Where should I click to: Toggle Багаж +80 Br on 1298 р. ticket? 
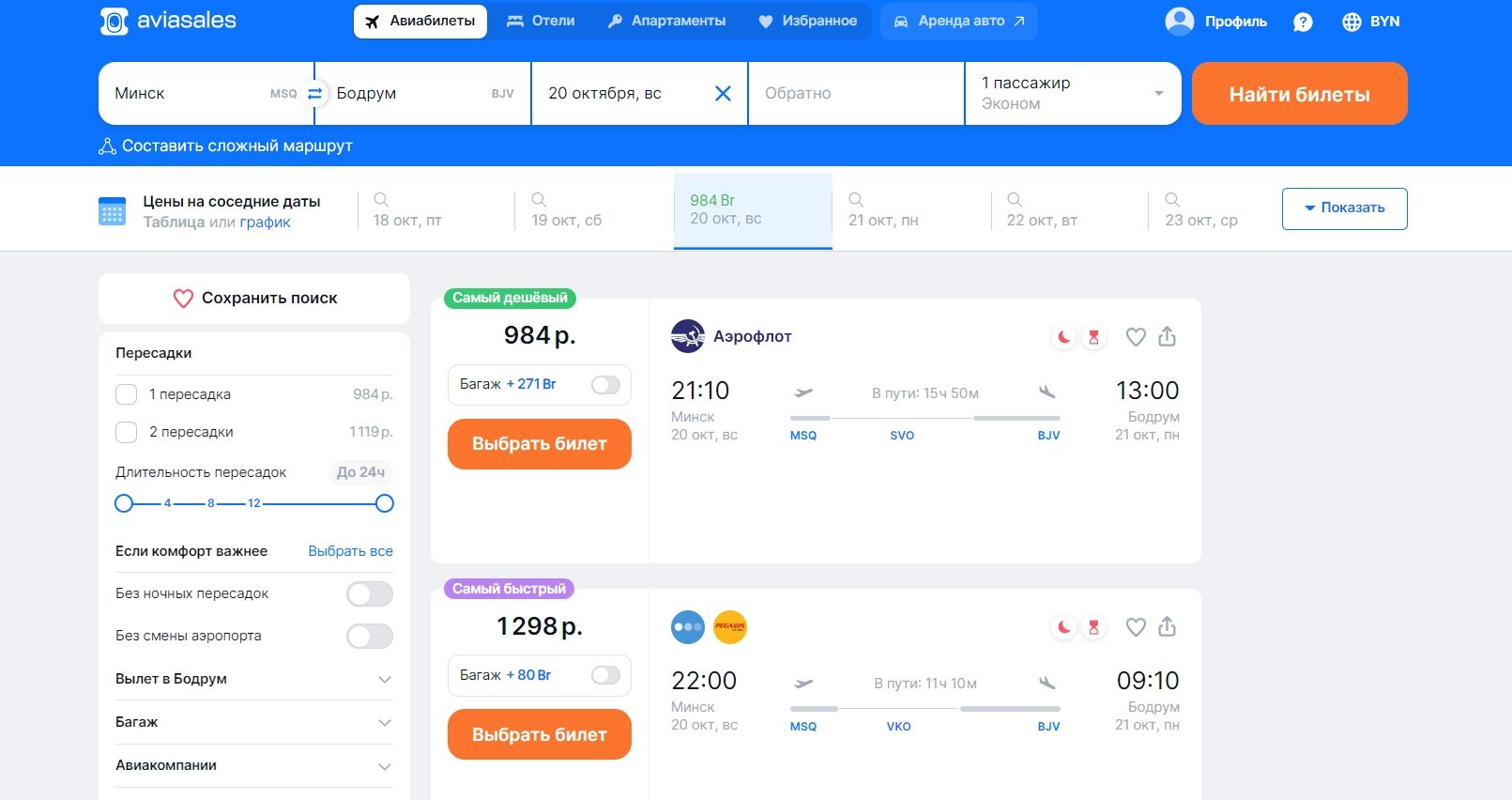pos(605,675)
